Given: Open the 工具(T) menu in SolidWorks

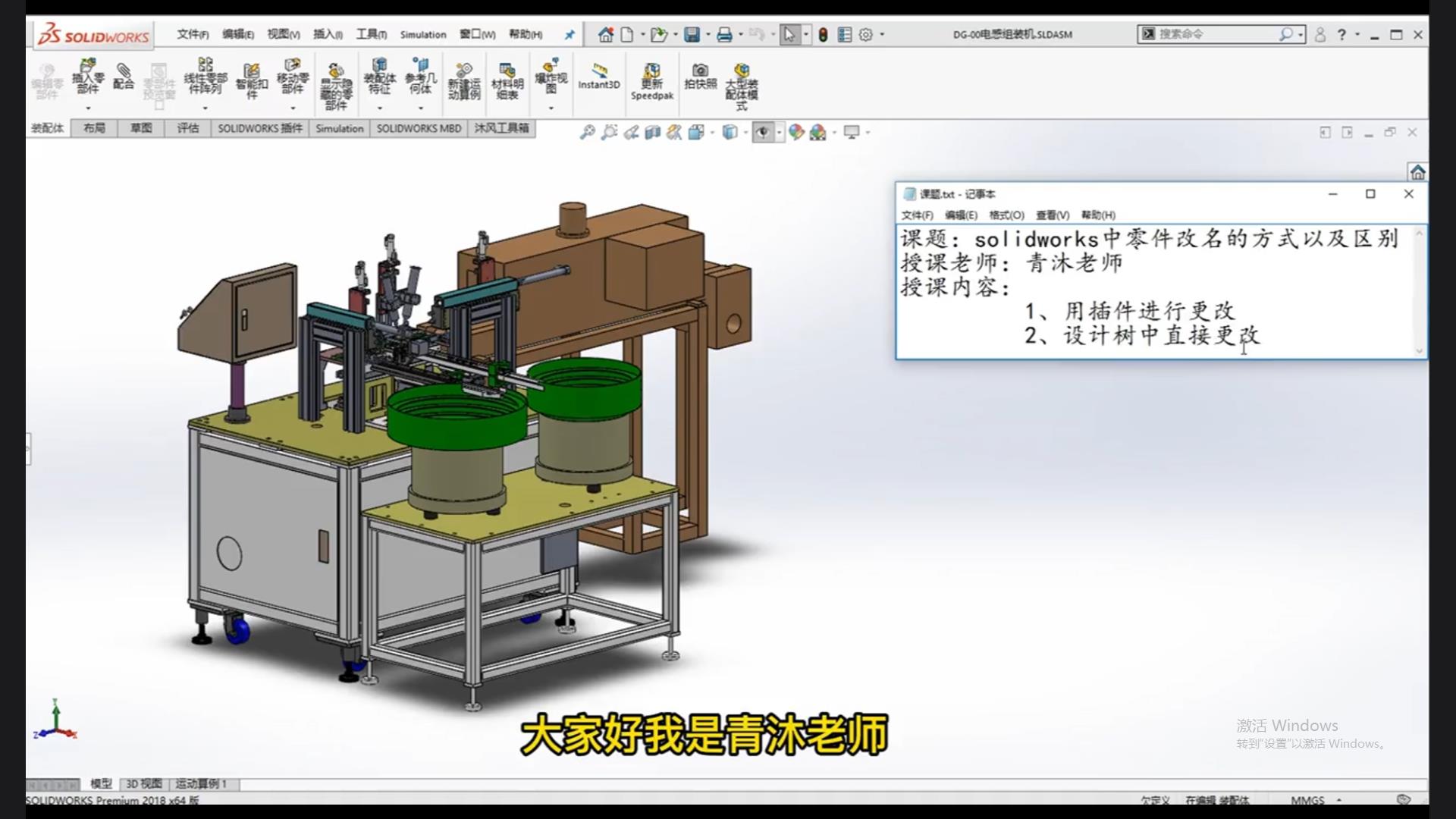Looking at the screenshot, I should coord(372,34).
